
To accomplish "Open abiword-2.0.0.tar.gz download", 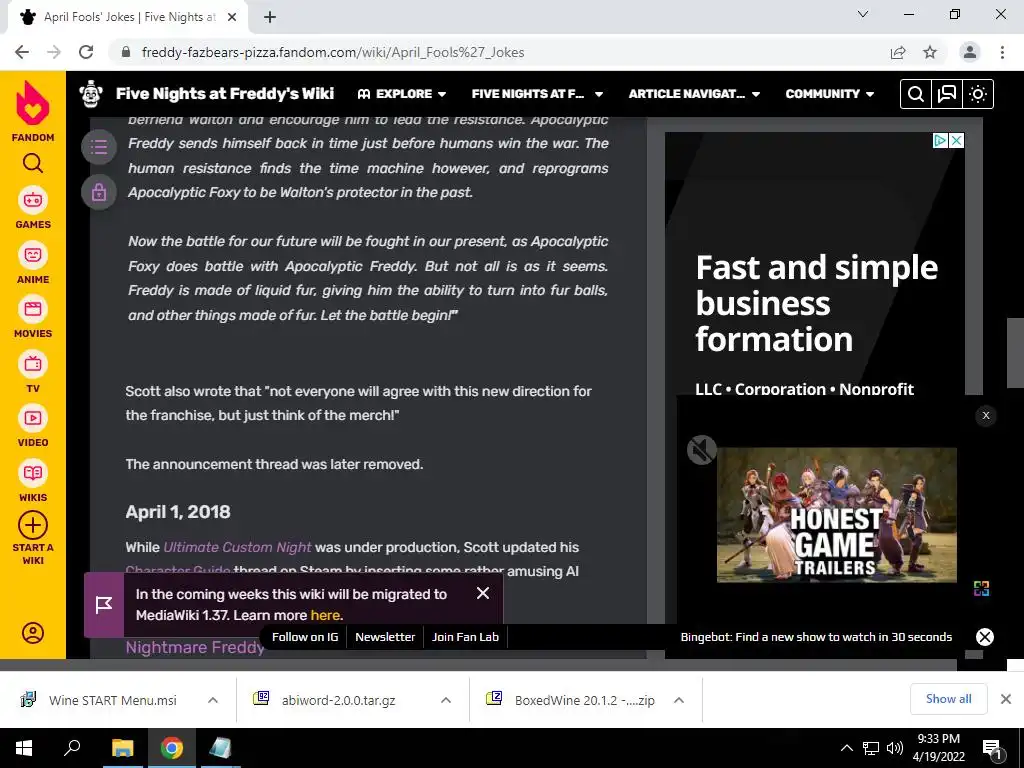I will [x=338, y=700].
